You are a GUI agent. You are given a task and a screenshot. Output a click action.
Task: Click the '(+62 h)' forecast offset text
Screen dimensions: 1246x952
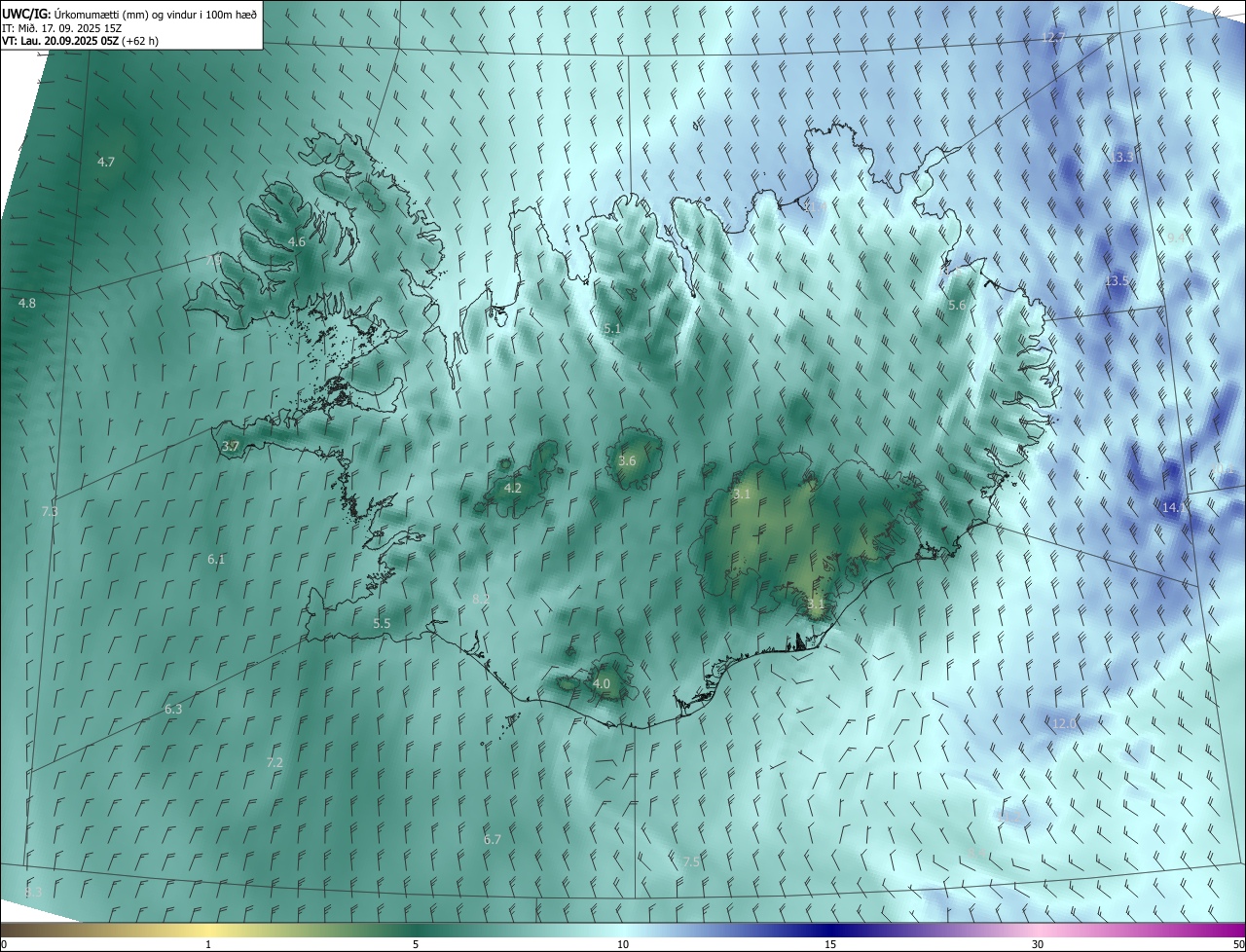[x=141, y=41]
